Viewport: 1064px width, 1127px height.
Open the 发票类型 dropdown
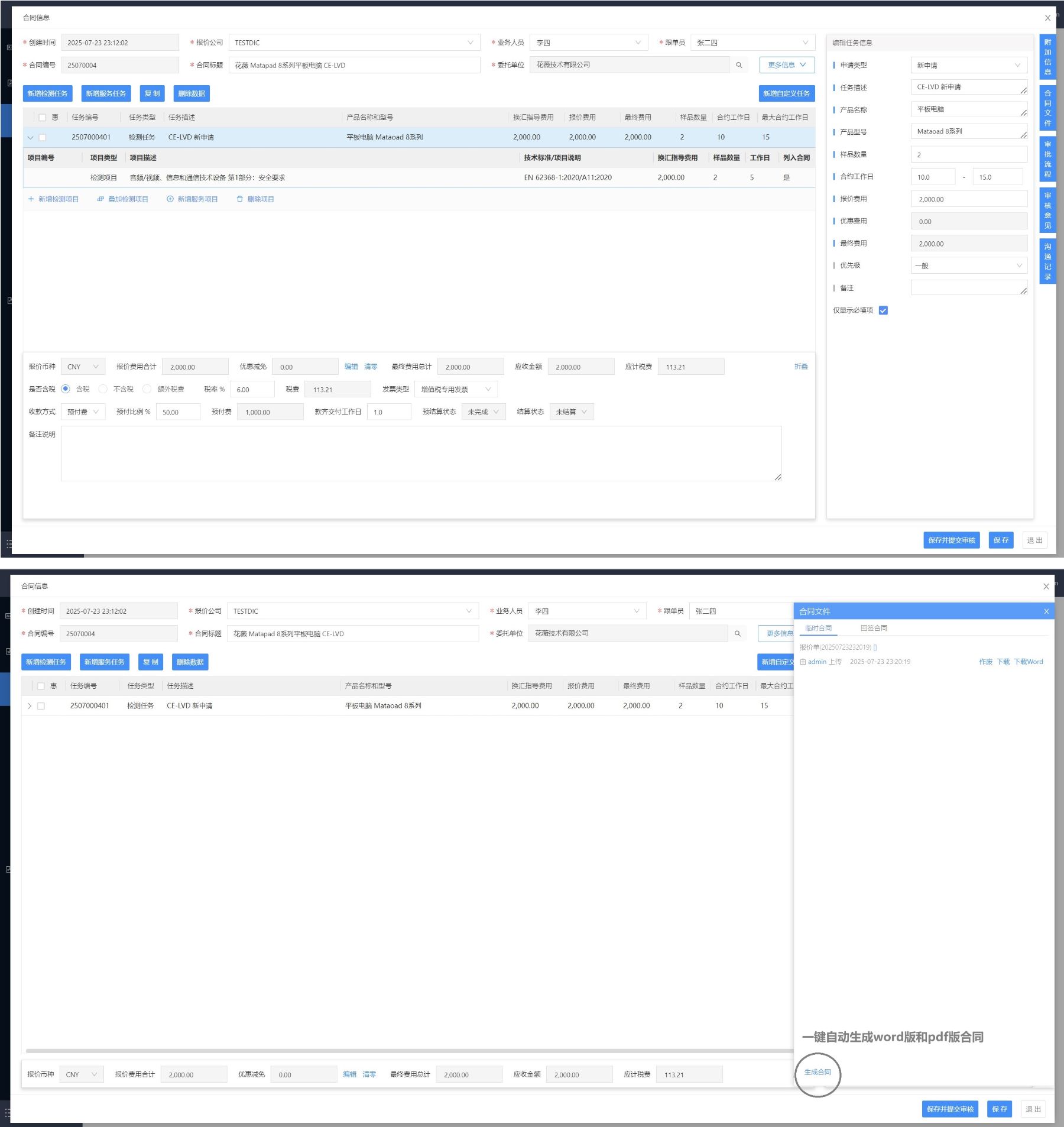455,389
